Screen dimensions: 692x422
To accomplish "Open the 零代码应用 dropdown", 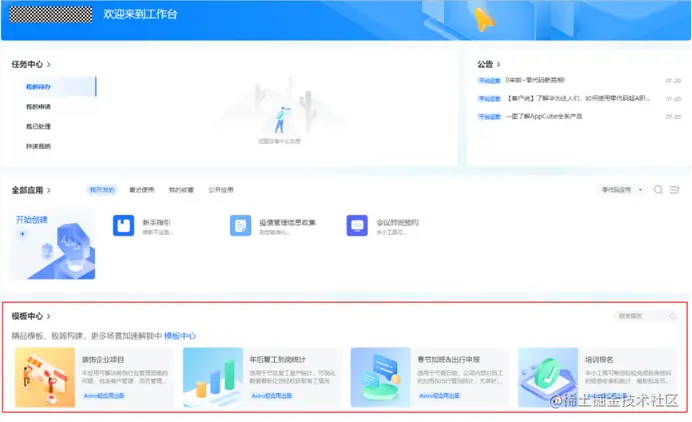I will pos(622,190).
